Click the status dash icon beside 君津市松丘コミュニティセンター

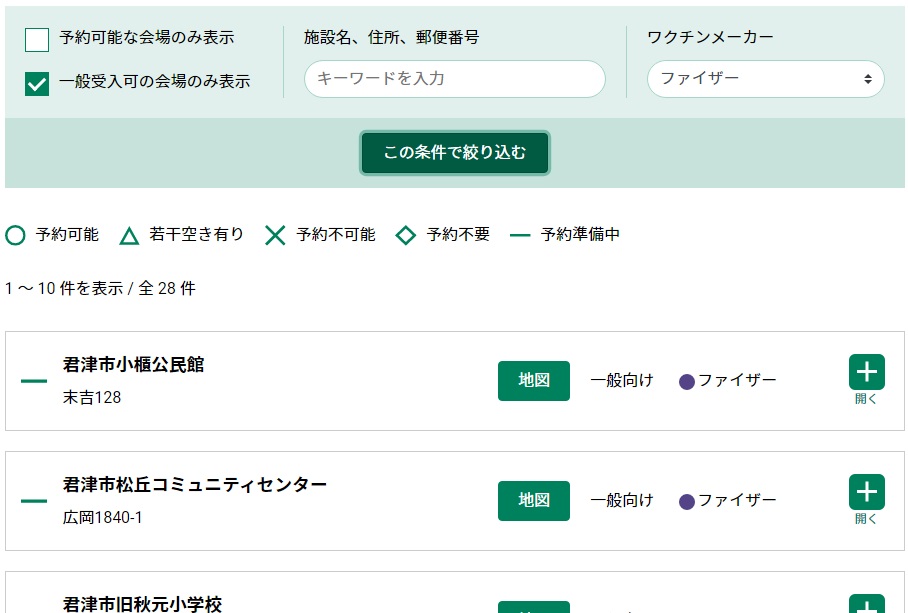34,501
